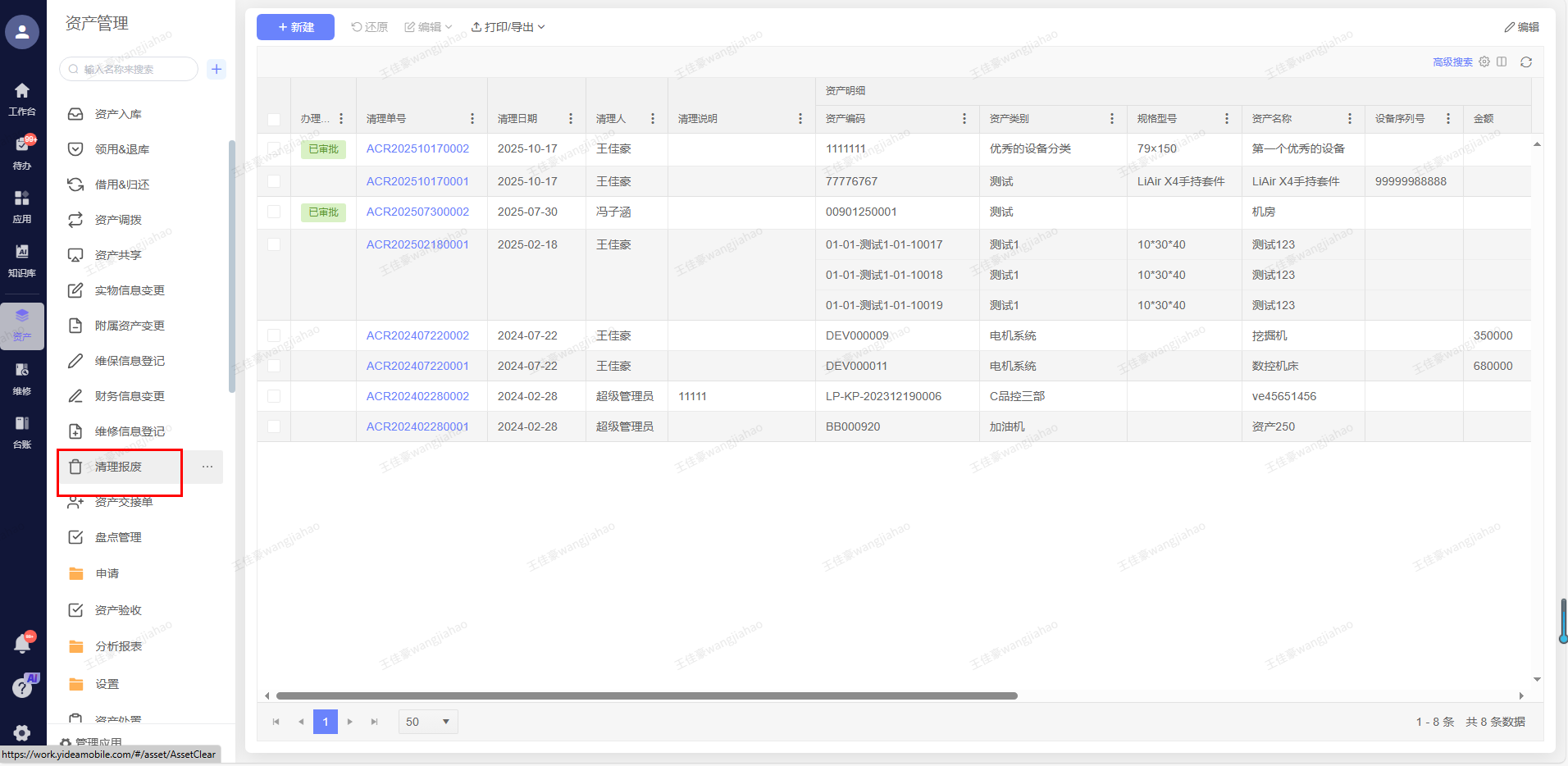This screenshot has width=1568, height=766.
Task: Toggle the select-all checkbox in table header
Action: (274, 120)
